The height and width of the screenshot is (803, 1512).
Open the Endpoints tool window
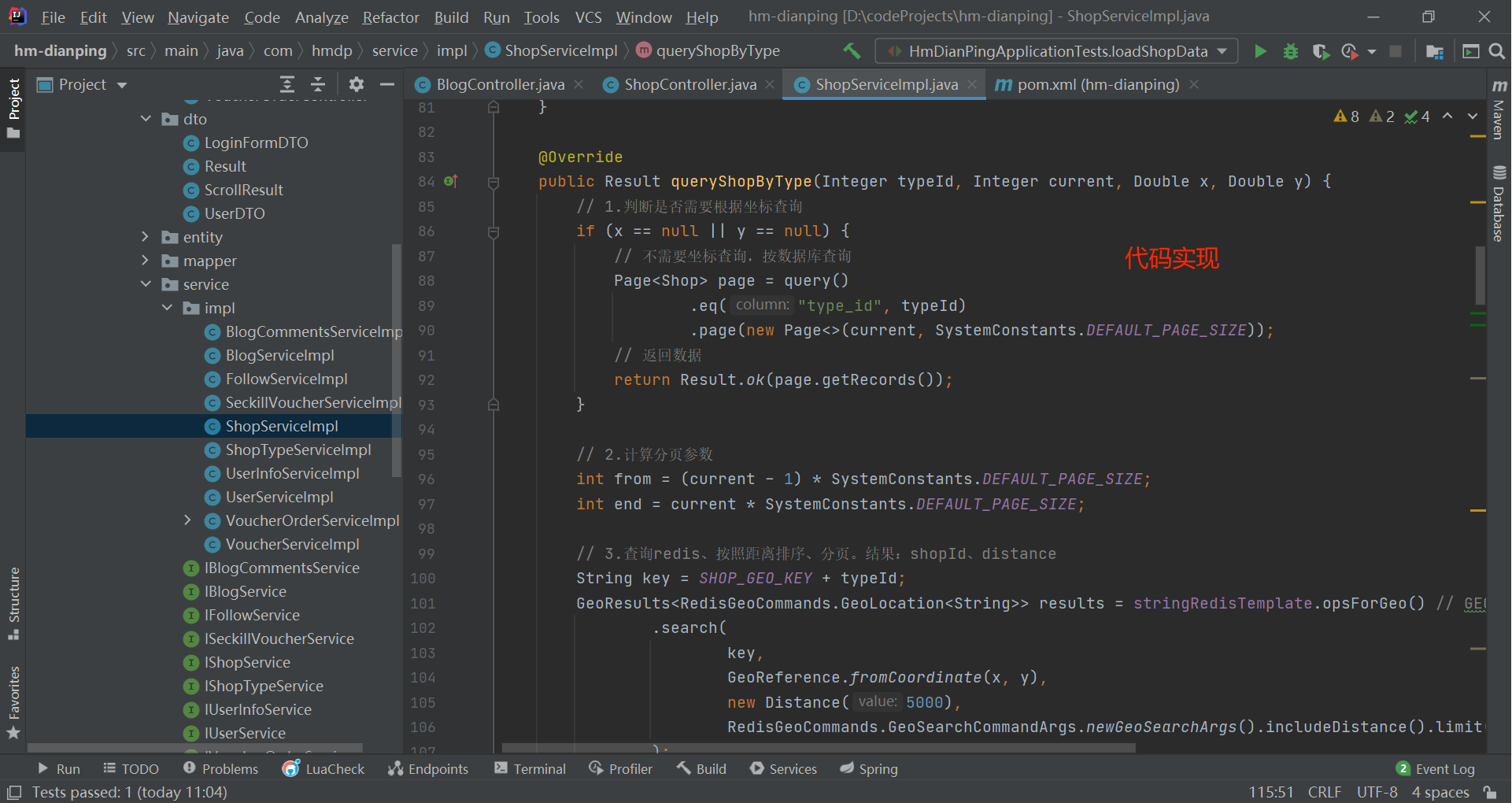[x=428, y=769]
